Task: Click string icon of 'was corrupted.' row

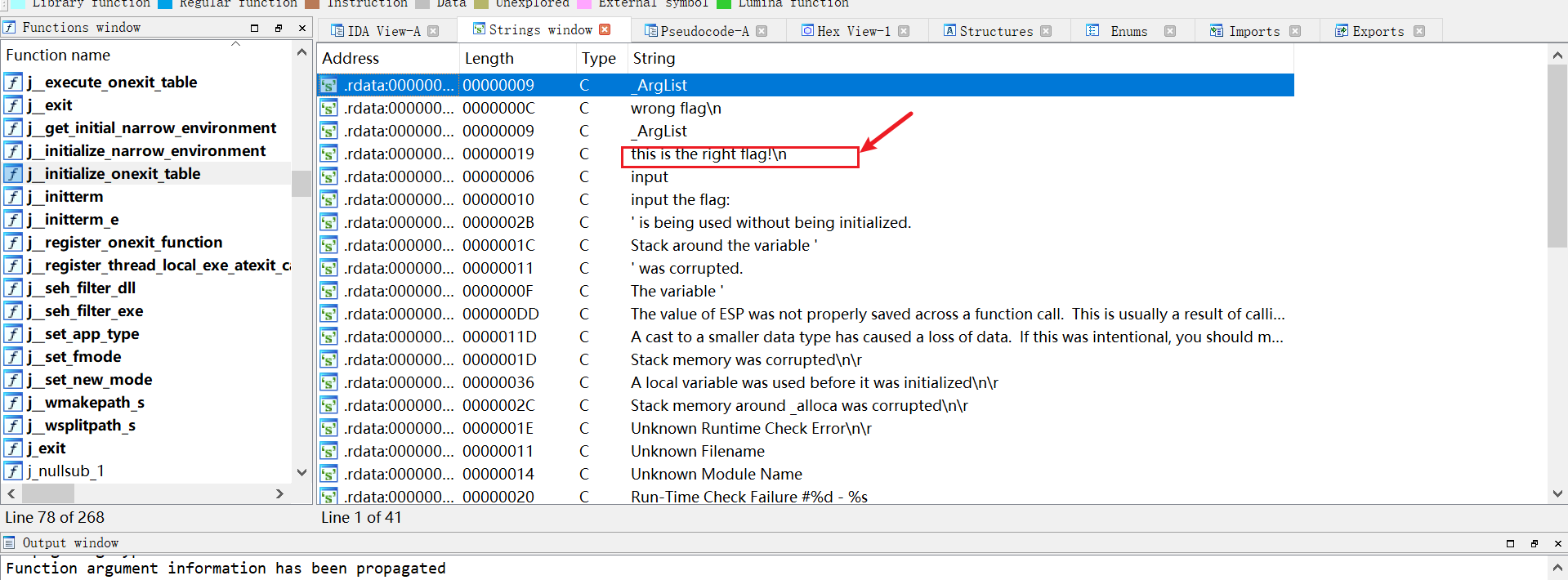Action: point(328,268)
